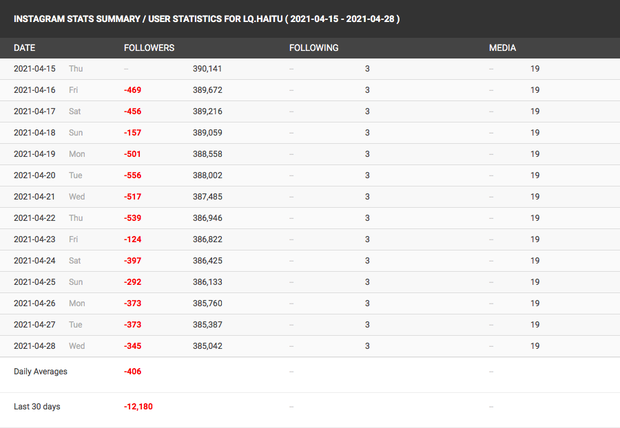Click the FOLLOWERS column header
The image size is (620, 428).
(149, 48)
